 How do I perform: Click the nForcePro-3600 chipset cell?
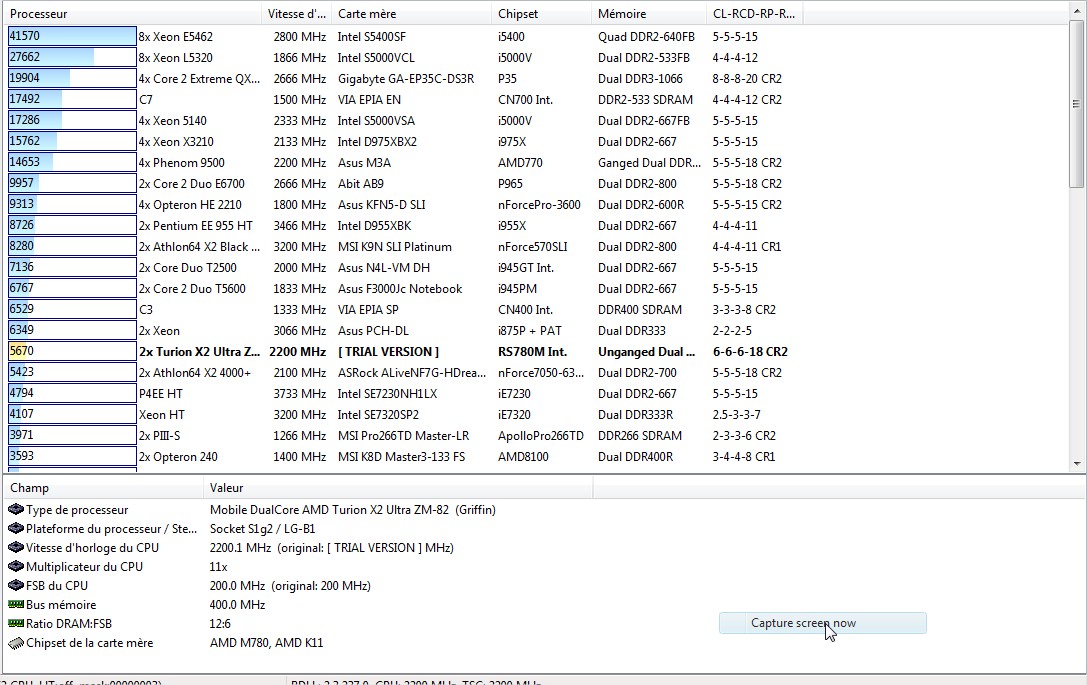click(539, 205)
